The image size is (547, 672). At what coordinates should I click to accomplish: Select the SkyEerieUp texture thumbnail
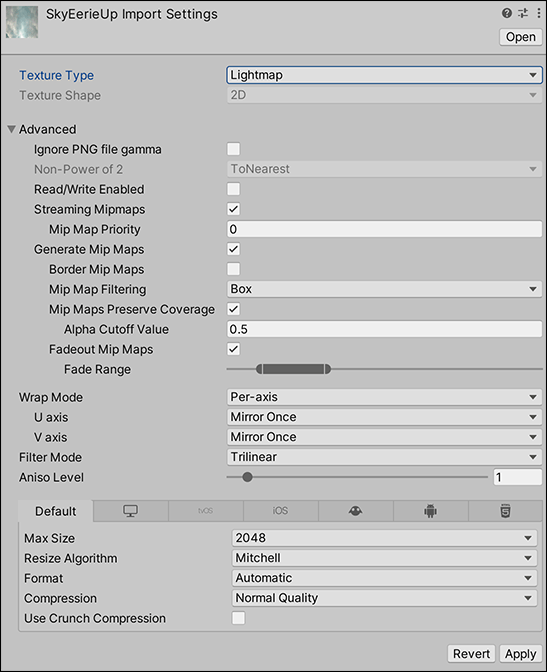click(22, 22)
